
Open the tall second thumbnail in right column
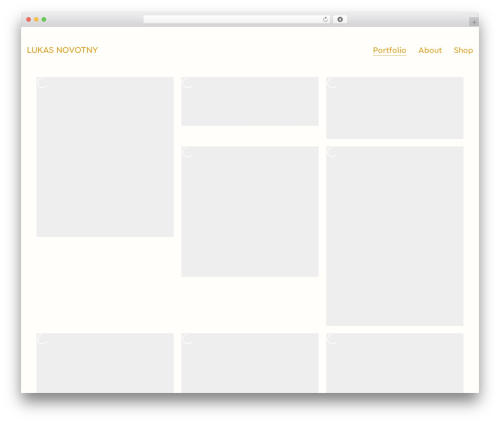click(x=395, y=236)
